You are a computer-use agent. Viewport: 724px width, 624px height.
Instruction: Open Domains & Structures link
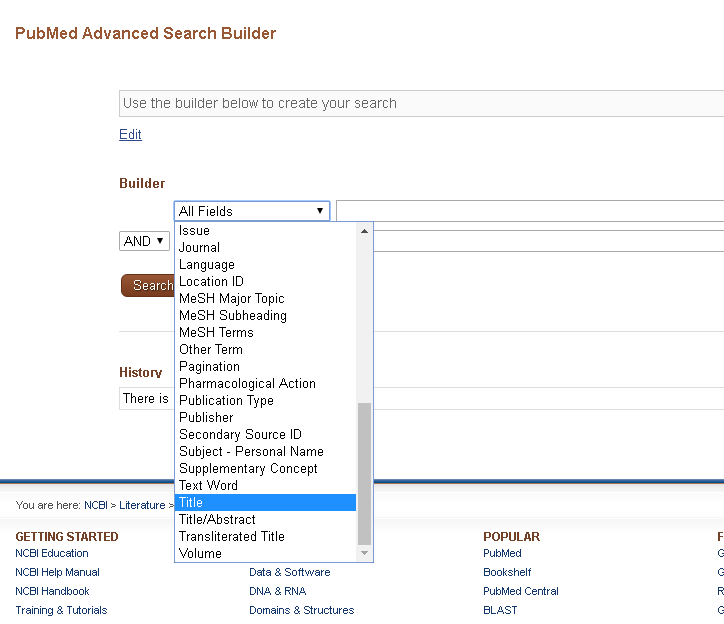302,610
